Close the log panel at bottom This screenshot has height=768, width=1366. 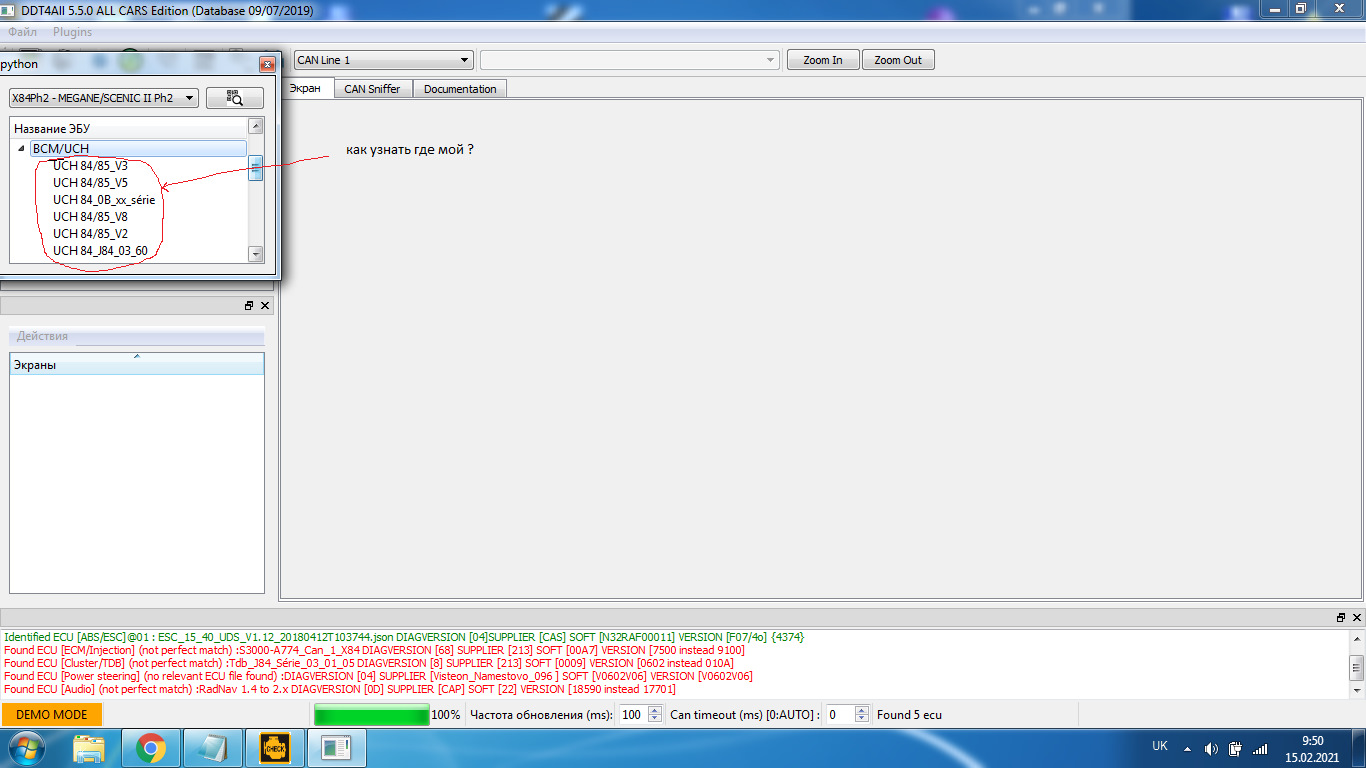coord(1356,618)
